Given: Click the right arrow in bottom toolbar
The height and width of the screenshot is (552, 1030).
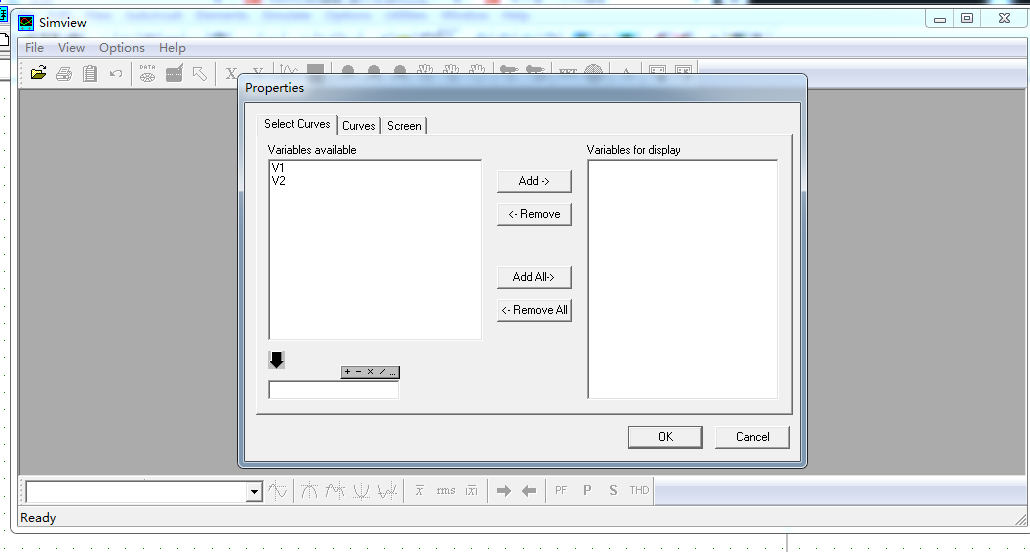Looking at the screenshot, I should [504, 491].
